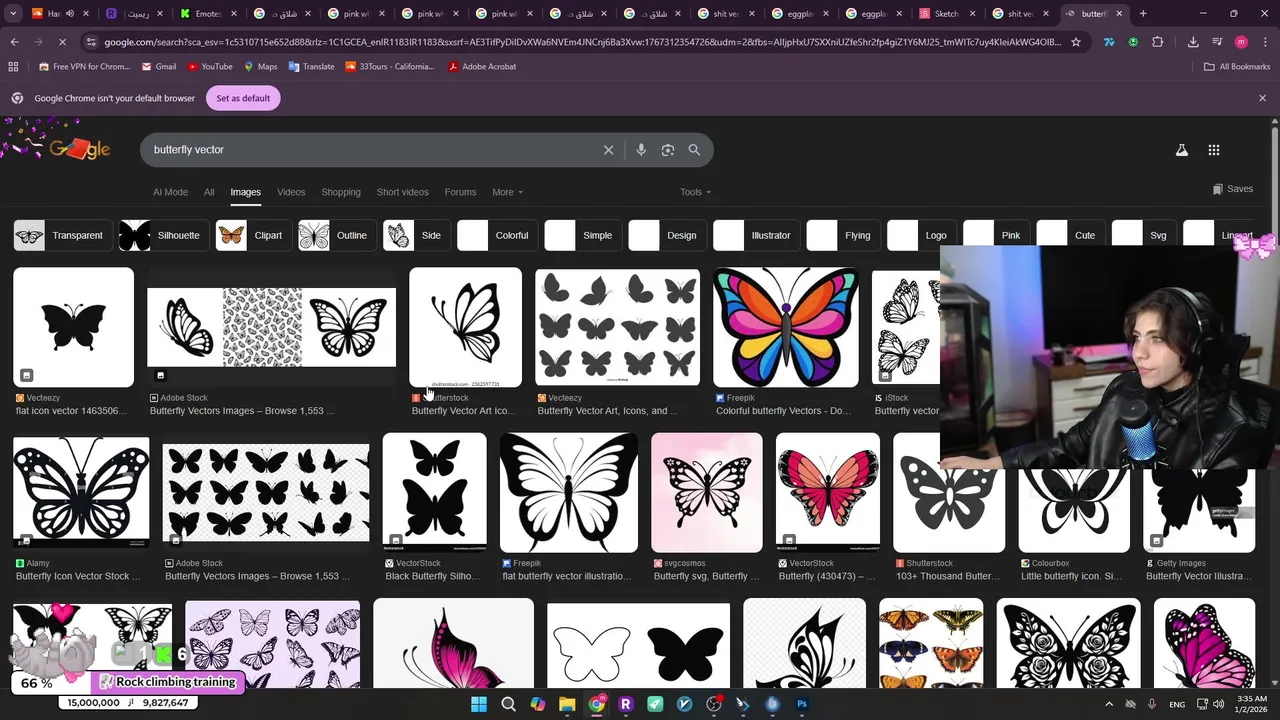Open taskbar Search
This screenshot has height=720, width=1280.
pyautogui.click(x=508, y=704)
